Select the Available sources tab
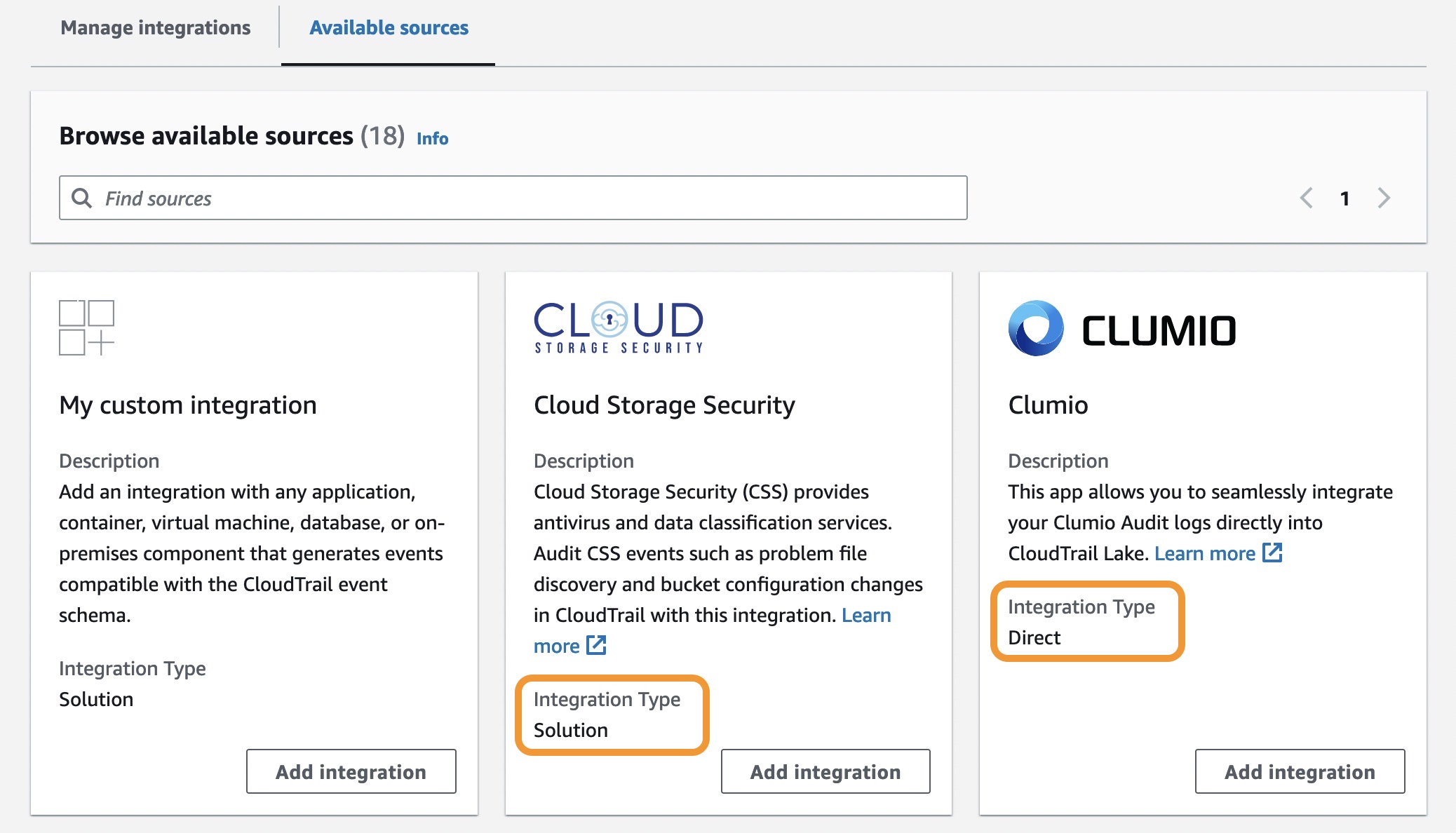Screen dimensions: 1456x833 pos(389,28)
